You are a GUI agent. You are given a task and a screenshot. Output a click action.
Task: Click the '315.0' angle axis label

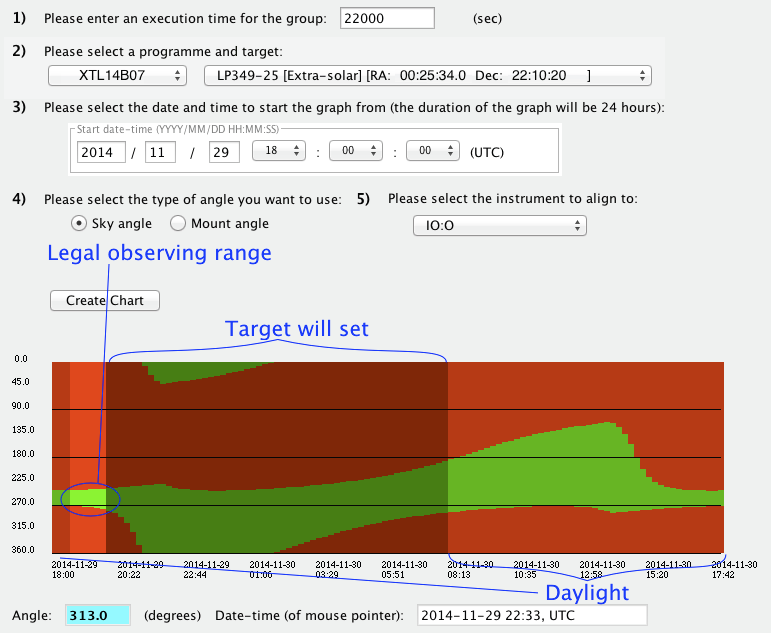pos(23,526)
